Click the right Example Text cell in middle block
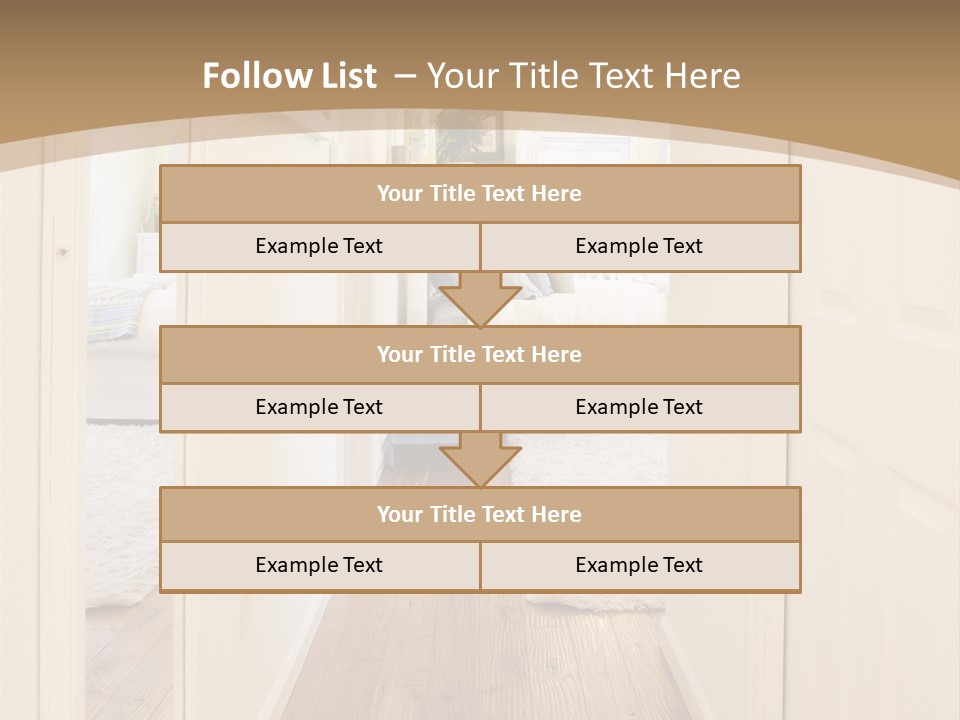This screenshot has width=960, height=720. 640,407
